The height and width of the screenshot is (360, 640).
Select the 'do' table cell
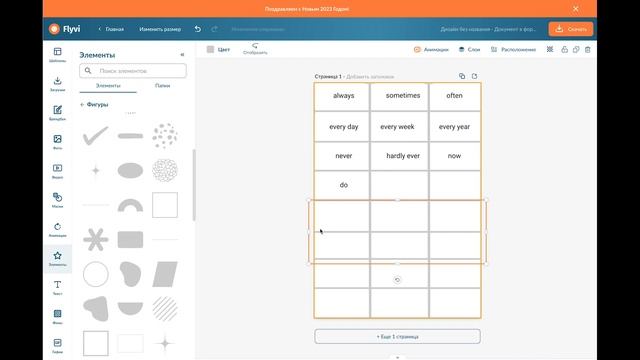click(342, 185)
